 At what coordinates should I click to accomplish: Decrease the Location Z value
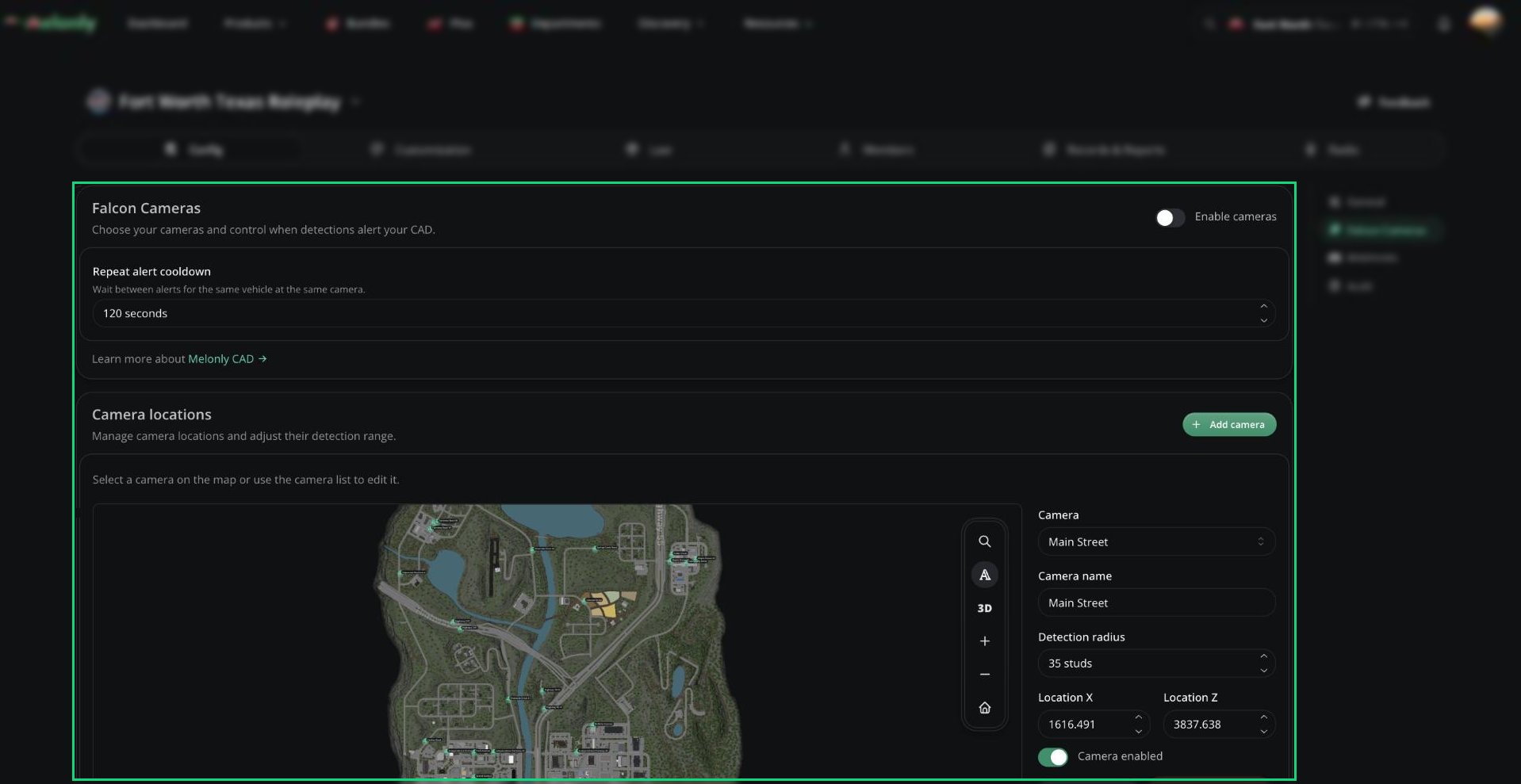[1263, 731]
